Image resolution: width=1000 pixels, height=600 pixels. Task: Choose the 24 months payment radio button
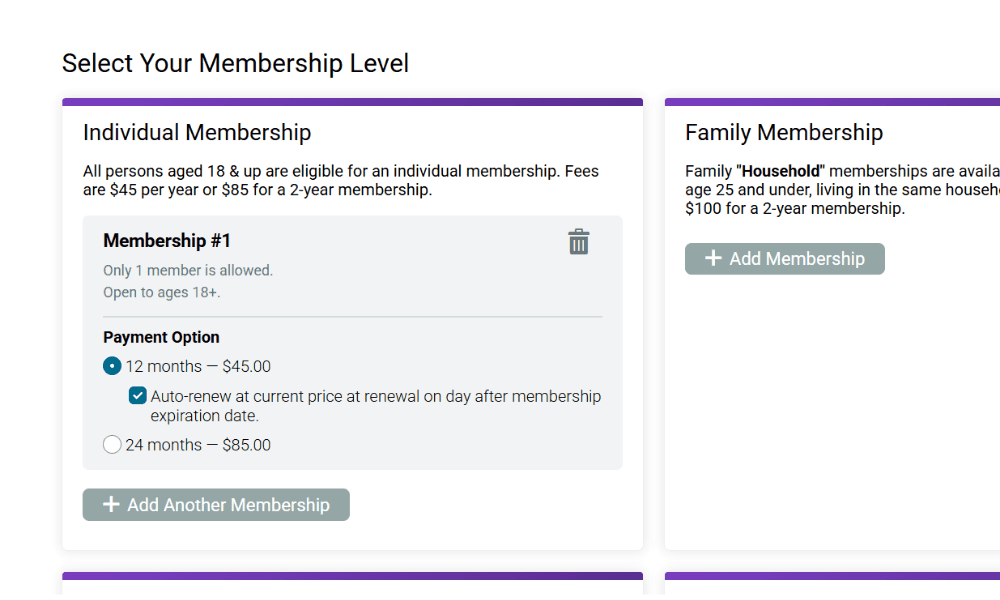(x=112, y=444)
